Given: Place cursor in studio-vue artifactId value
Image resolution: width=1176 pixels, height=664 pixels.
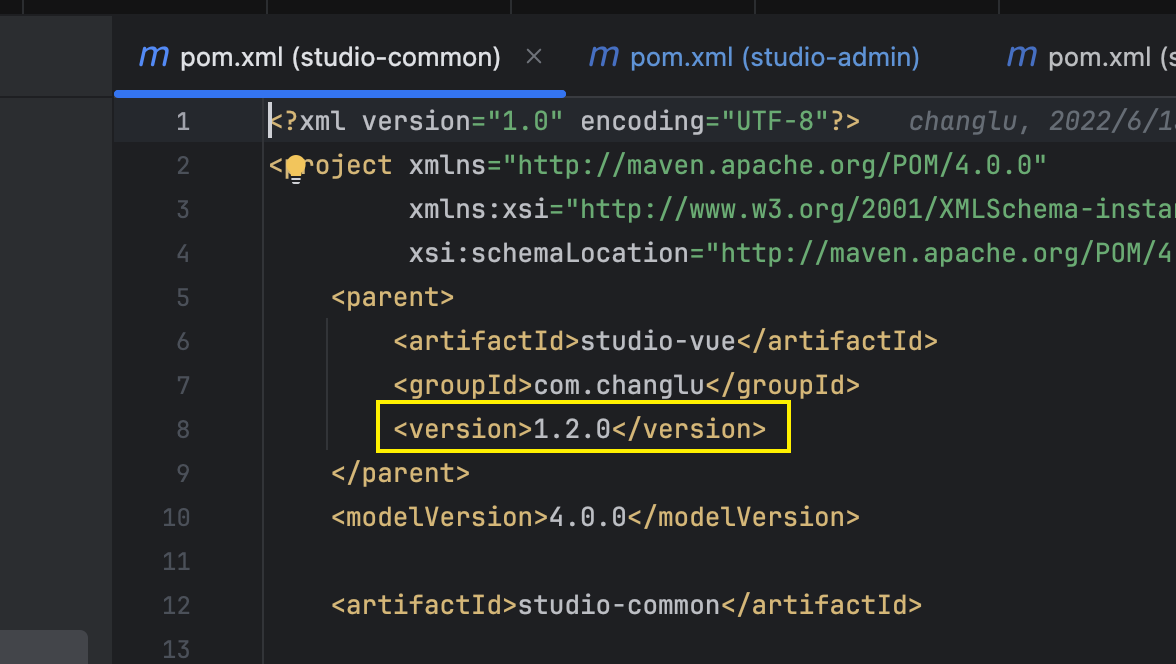Looking at the screenshot, I should [x=658, y=341].
